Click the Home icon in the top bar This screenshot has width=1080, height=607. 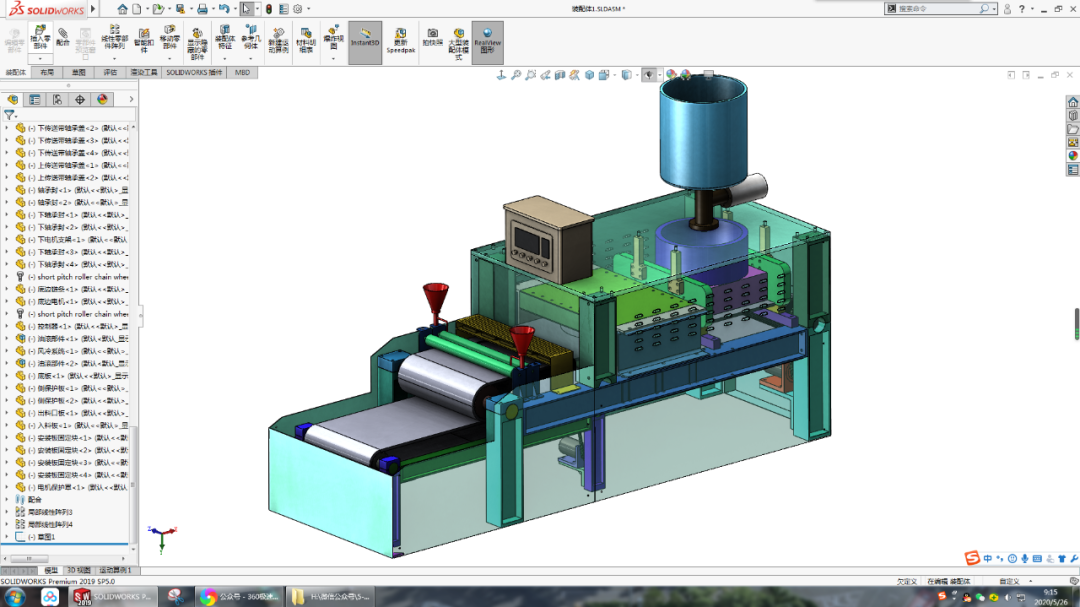[x=122, y=9]
